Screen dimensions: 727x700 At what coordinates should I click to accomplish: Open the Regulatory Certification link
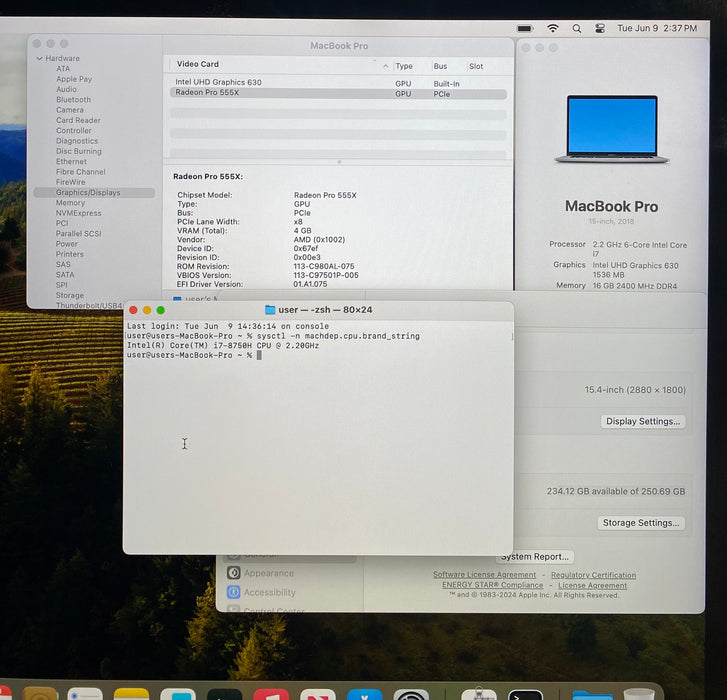click(593, 575)
